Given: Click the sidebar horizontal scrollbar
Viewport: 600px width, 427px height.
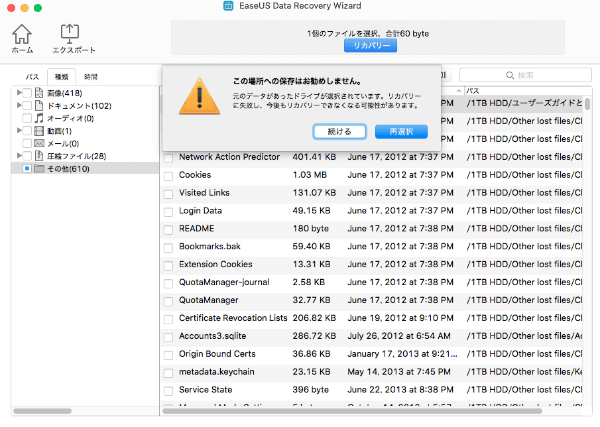Looking at the screenshot, I should (x=42, y=411).
